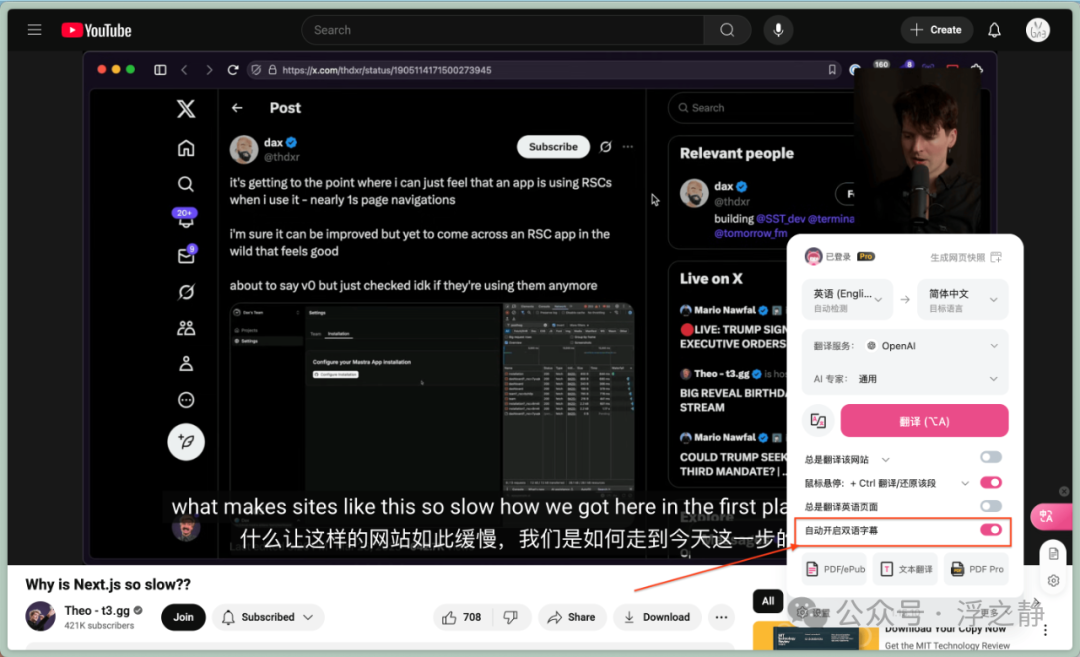Screen dimensions: 1080x657
Task: Open X messages envelope icon
Action: (186, 255)
